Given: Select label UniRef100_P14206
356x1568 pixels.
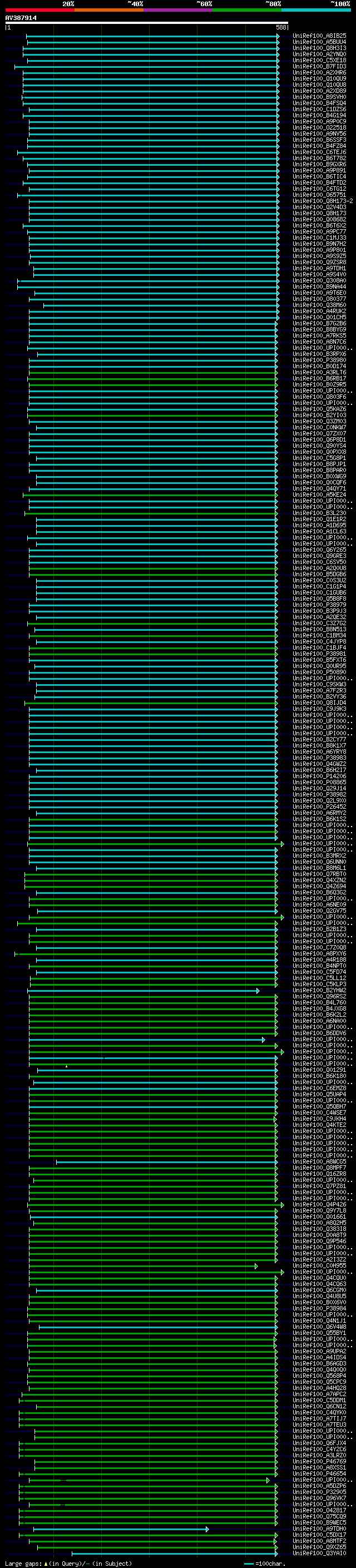Looking at the screenshot, I should [319, 776].
